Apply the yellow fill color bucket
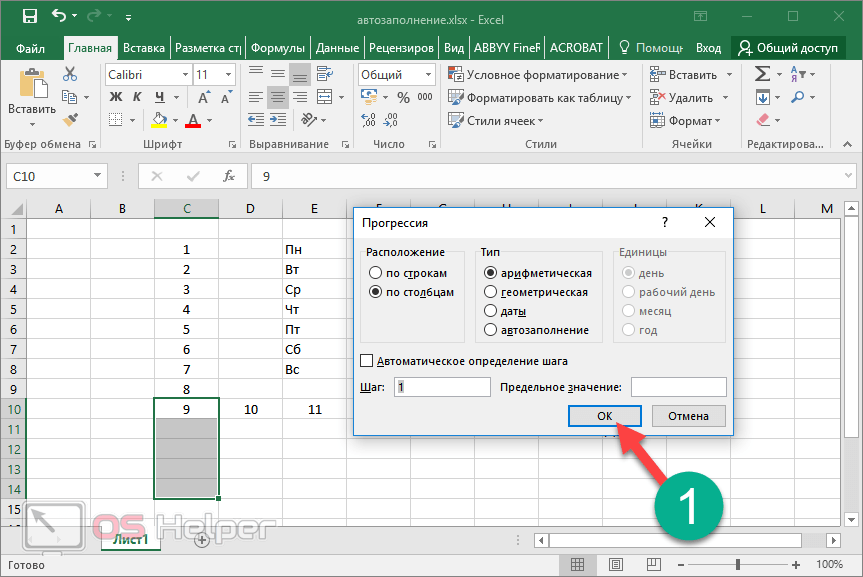This screenshot has height=577, width=863. [x=159, y=120]
